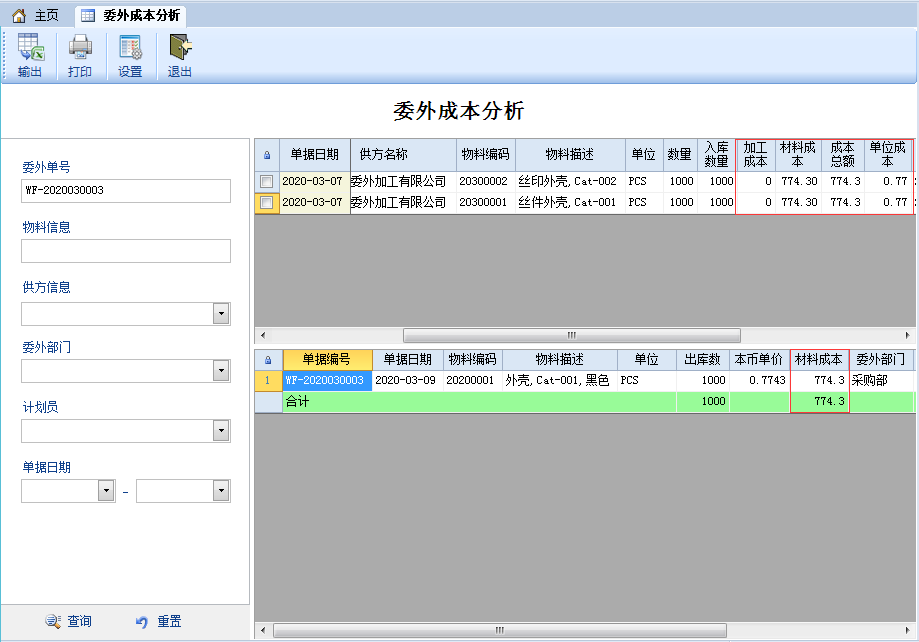Click the 查询 button
Screen dimensions: 919x642
pos(69,621)
